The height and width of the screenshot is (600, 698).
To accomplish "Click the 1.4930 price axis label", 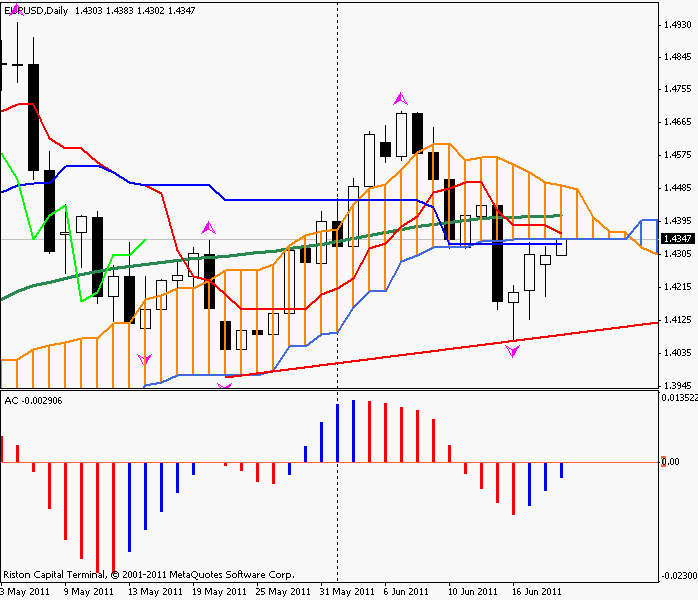I will click(678, 25).
